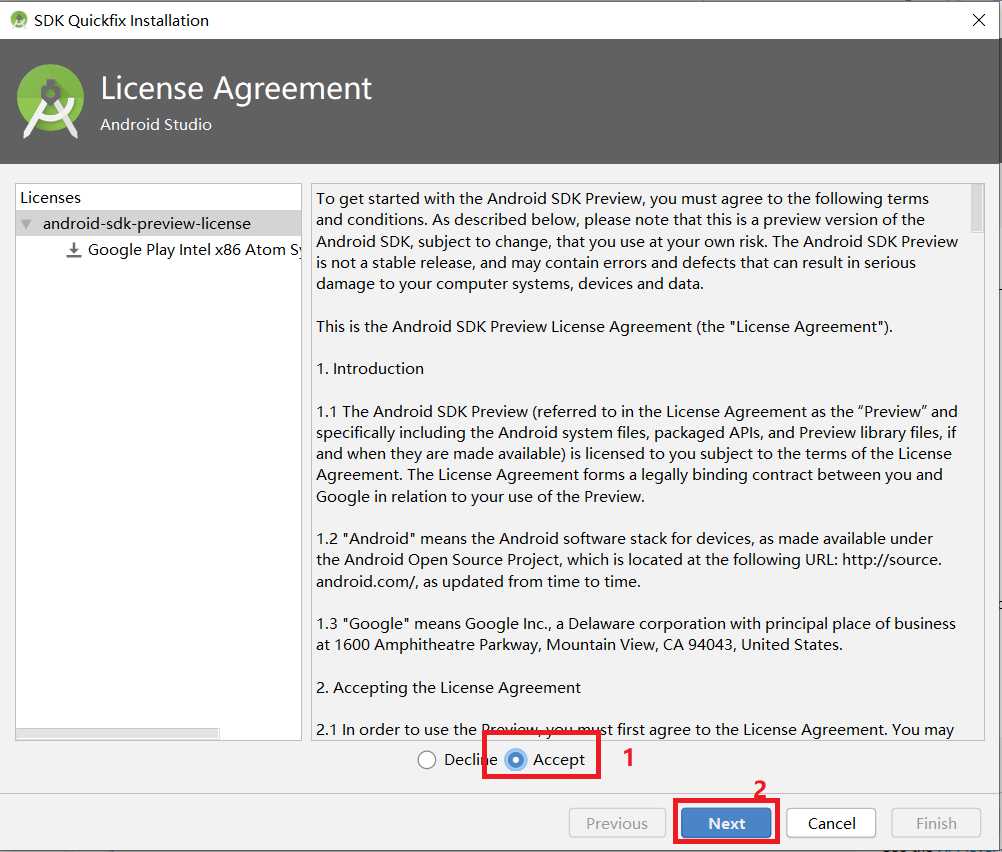Click the Cancel button
Screen dimensions: 1002x852
[831, 823]
